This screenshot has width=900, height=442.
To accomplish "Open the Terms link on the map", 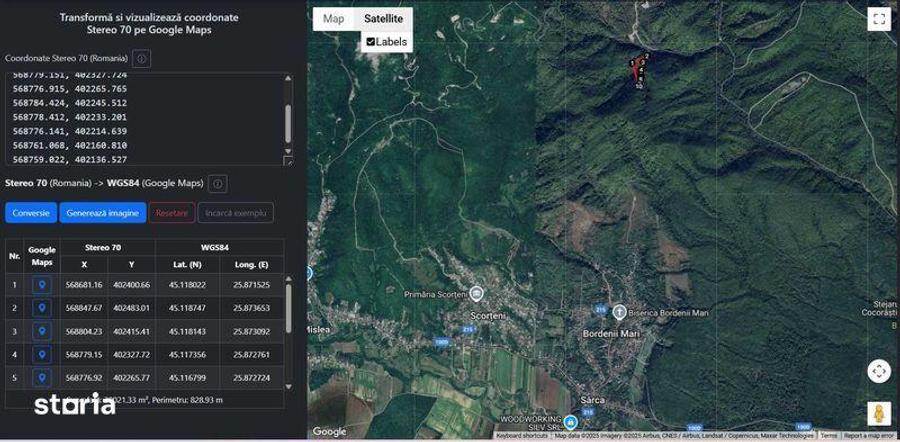I will [x=829, y=436].
